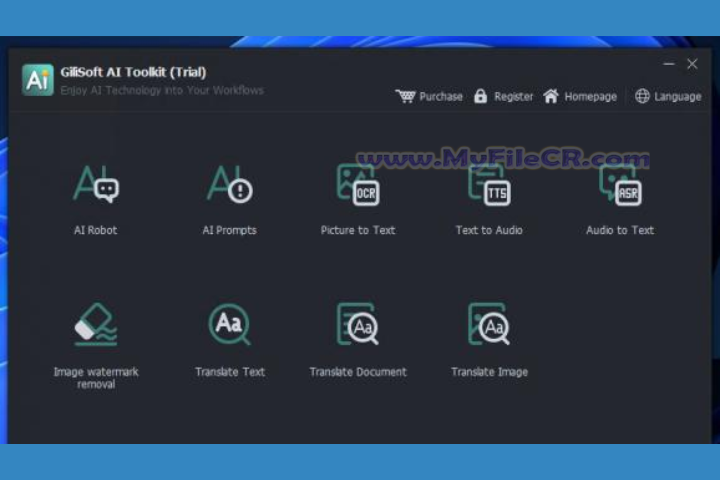Click the Purchase link text
720x480 pixels.
pos(441,96)
